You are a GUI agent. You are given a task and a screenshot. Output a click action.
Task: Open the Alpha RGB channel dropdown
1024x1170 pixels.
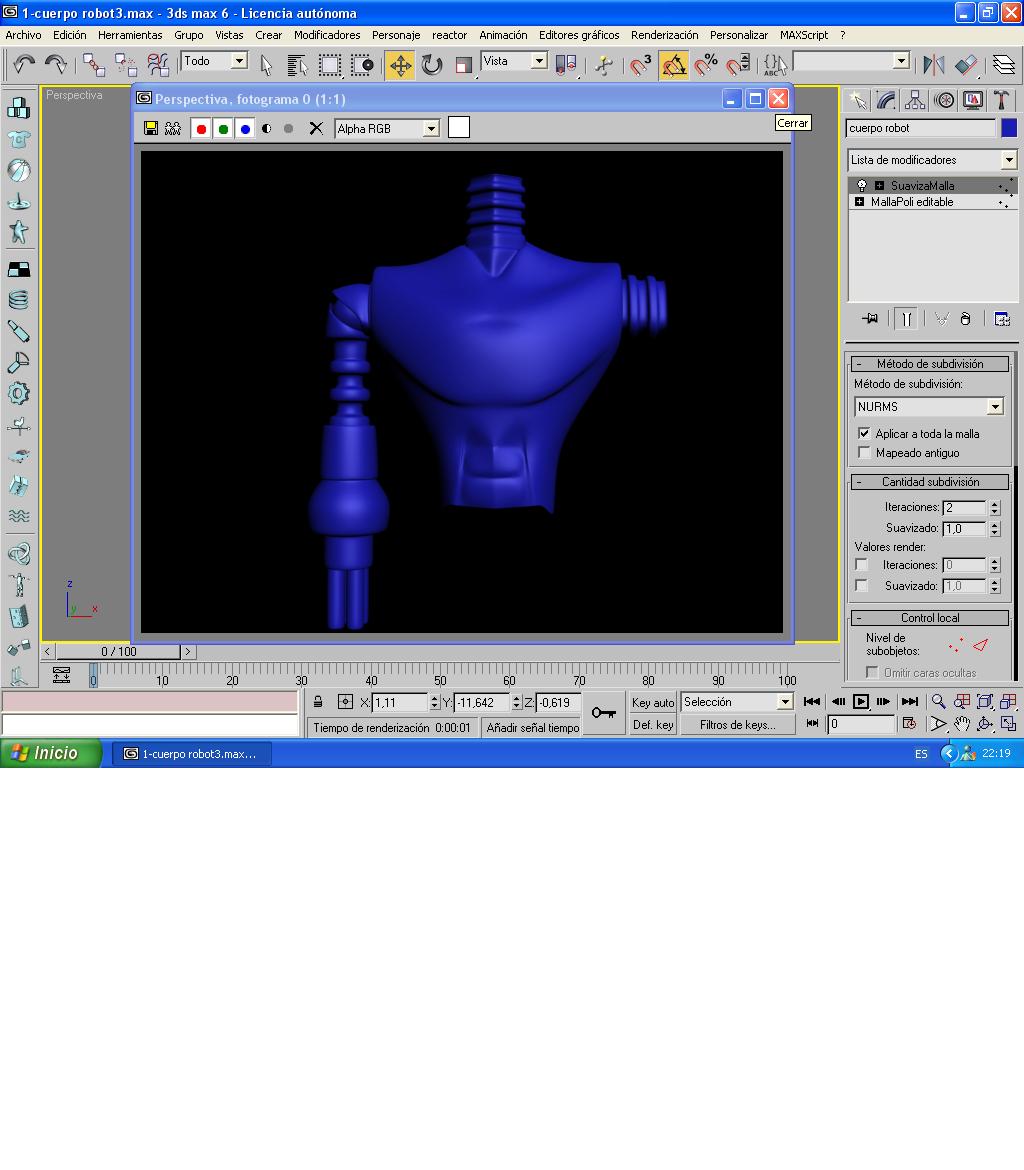click(x=431, y=129)
